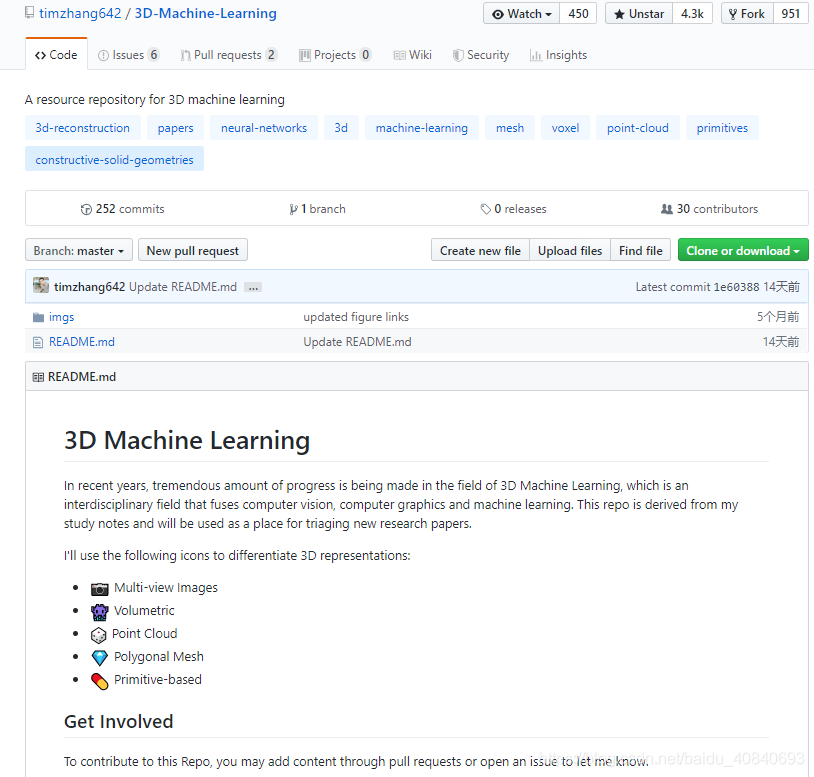Image resolution: width=814 pixels, height=777 pixels.
Task: Click the README.md file icon in file list
Action: pos(38,342)
